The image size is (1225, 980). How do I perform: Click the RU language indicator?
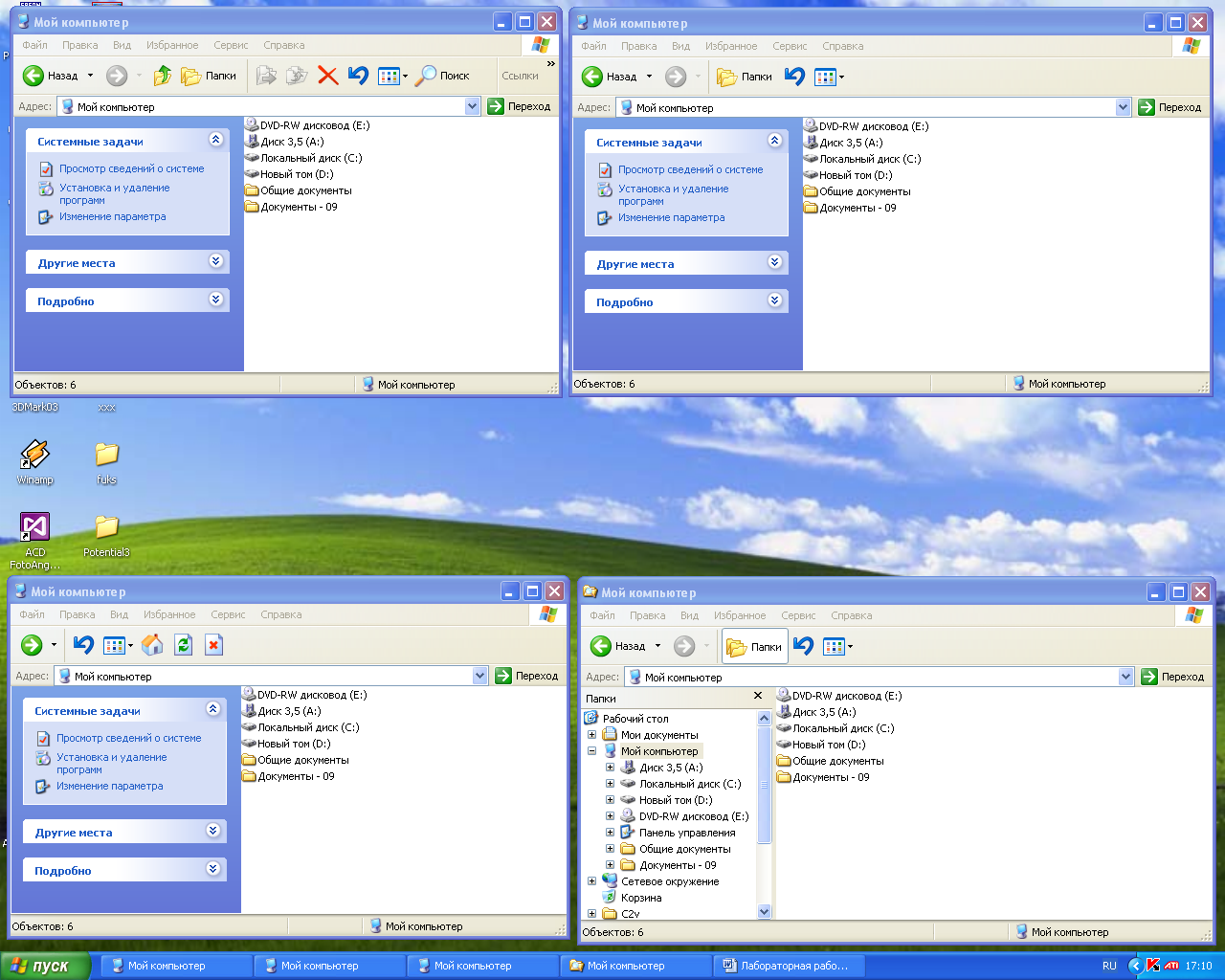point(1109,966)
